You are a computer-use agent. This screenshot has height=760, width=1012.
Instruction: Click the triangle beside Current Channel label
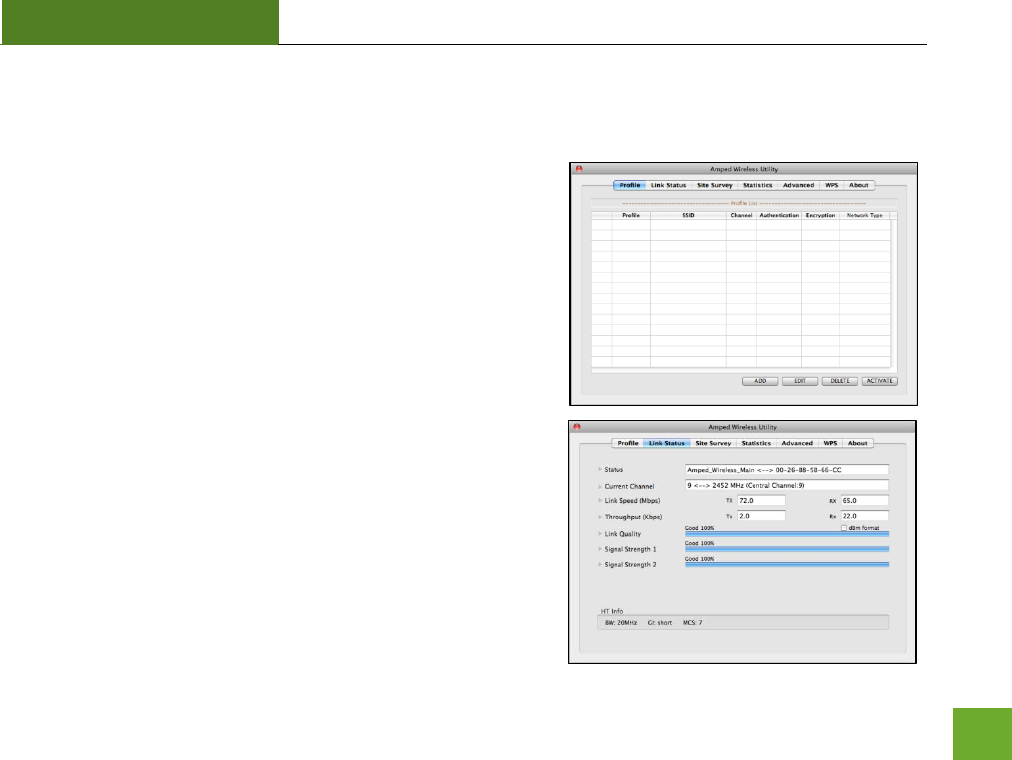pos(600,486)
